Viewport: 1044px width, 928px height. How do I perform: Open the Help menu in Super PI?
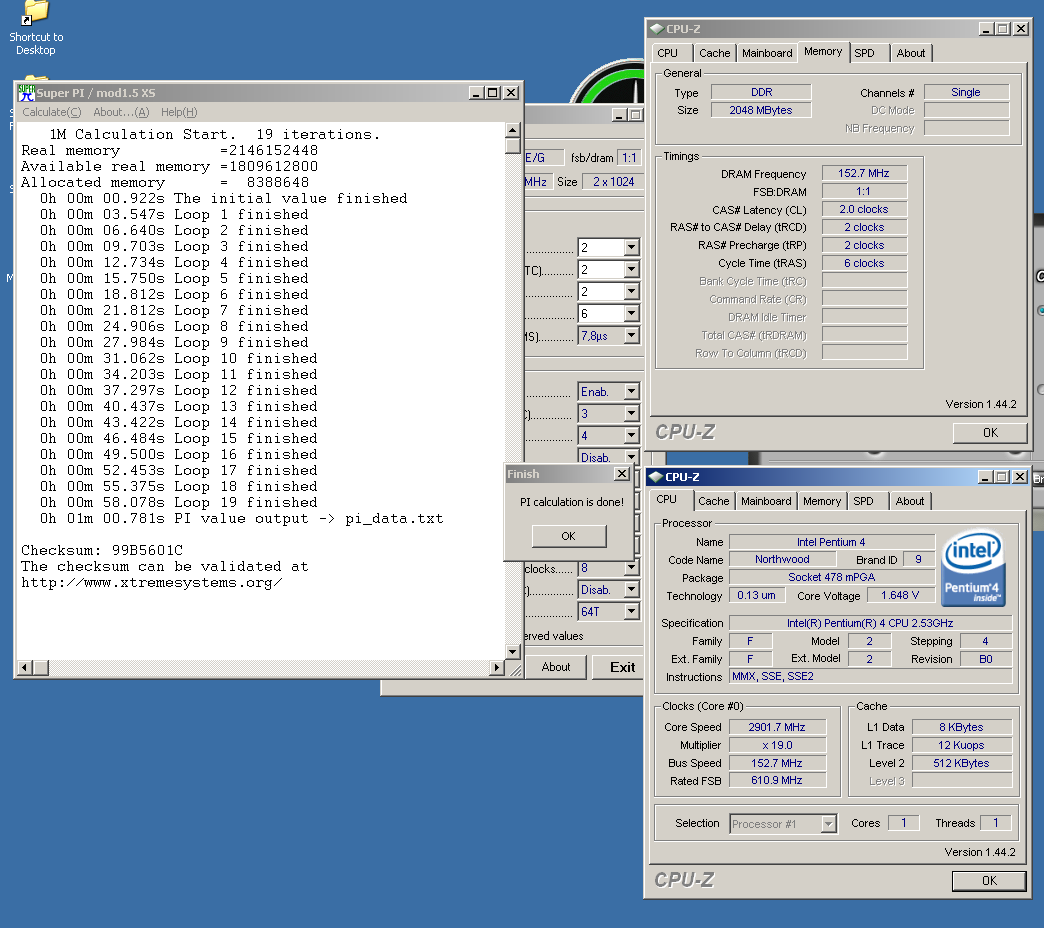(x=179, y=112)
